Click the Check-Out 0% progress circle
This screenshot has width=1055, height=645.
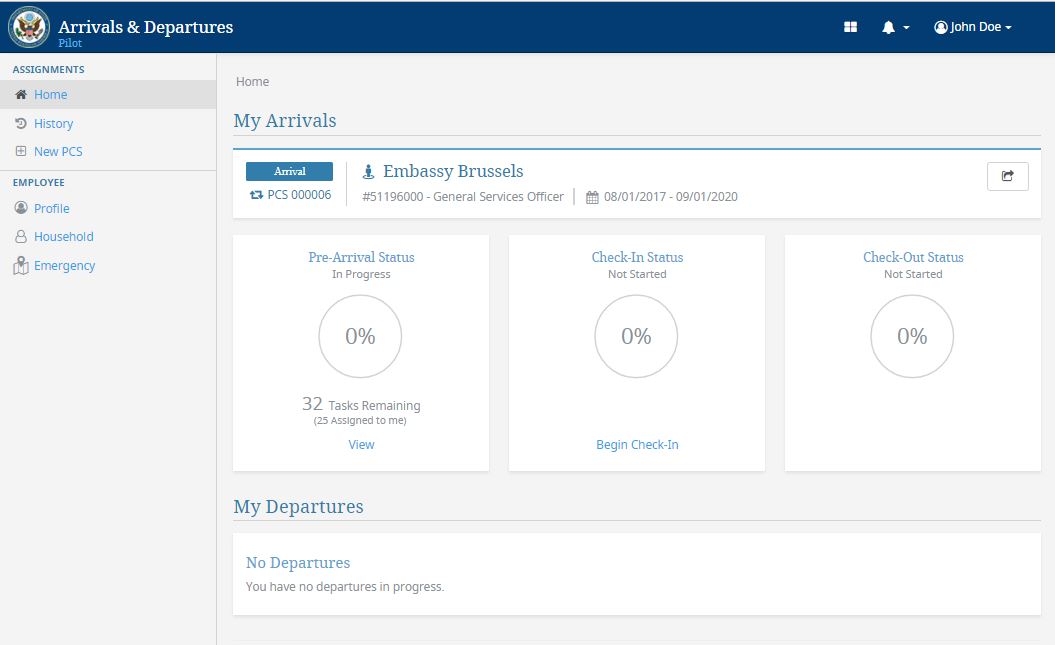point(912,336)
